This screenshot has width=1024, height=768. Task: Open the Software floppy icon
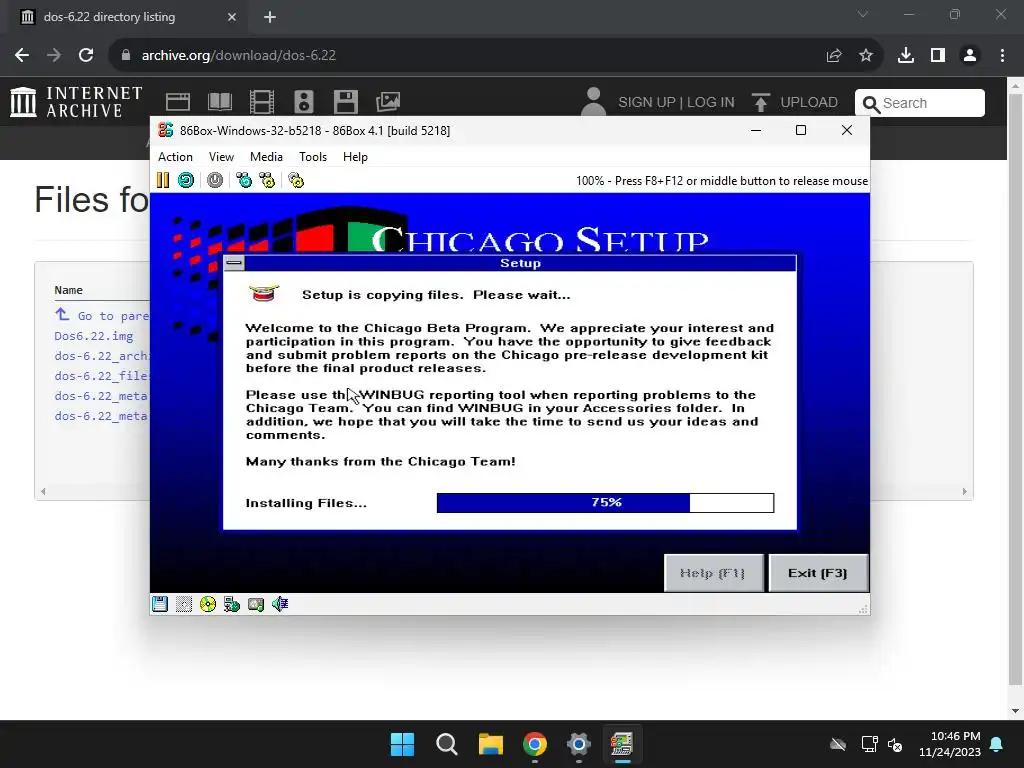point(345,102)
